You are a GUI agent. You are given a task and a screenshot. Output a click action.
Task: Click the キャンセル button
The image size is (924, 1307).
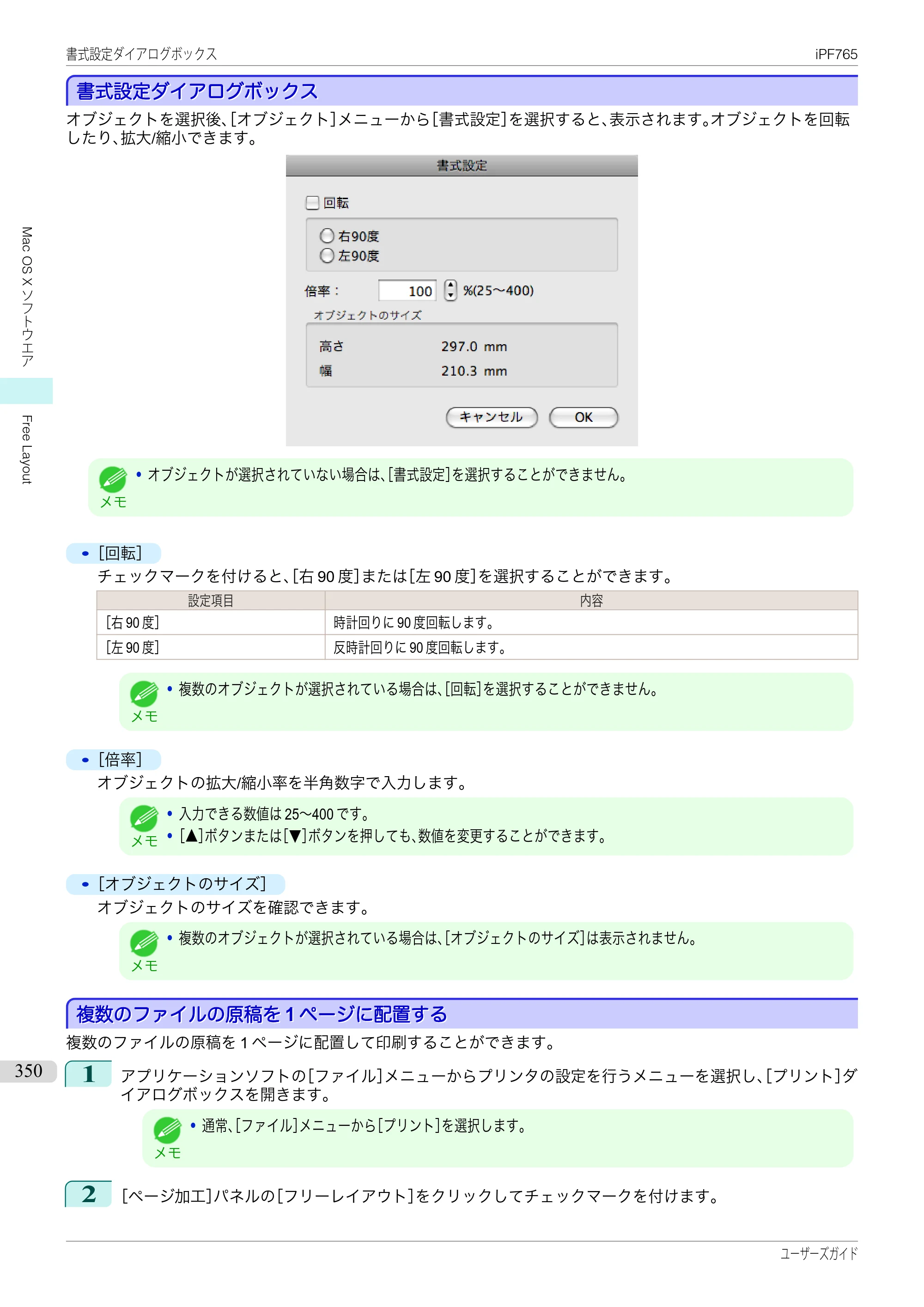point(491,417)
